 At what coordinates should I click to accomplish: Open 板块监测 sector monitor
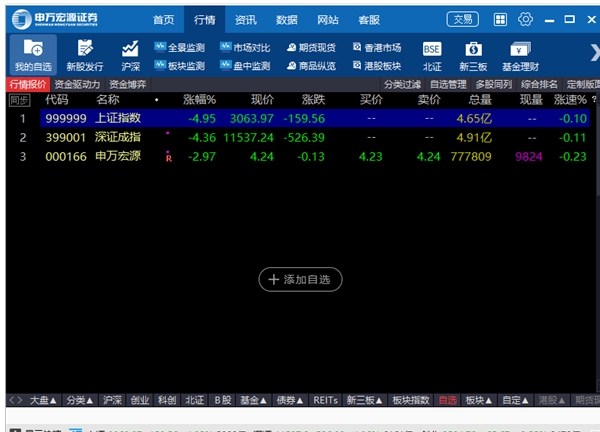[179, 66]
